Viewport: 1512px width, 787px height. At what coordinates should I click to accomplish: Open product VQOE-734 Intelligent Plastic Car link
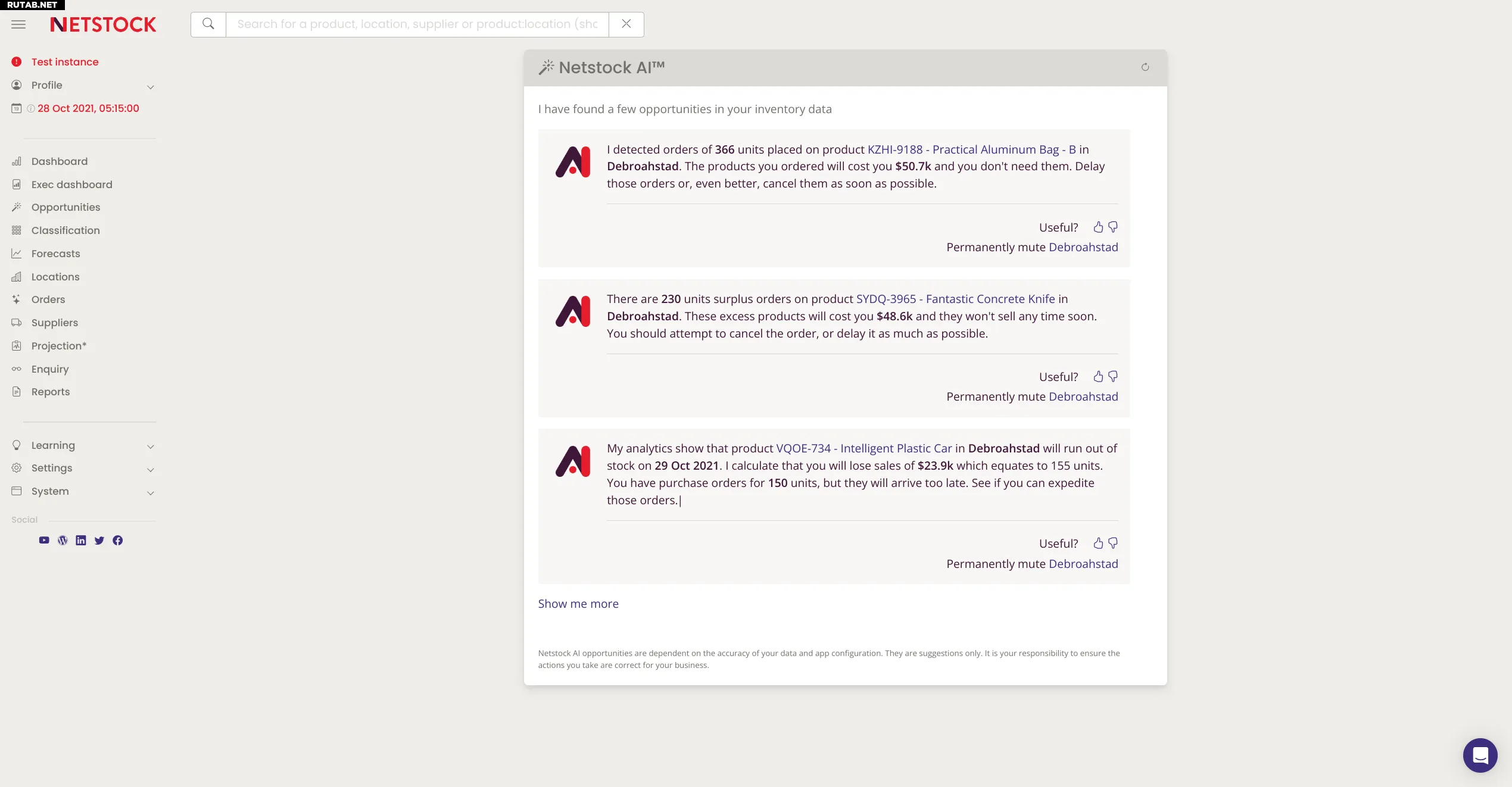coord(864,448)
